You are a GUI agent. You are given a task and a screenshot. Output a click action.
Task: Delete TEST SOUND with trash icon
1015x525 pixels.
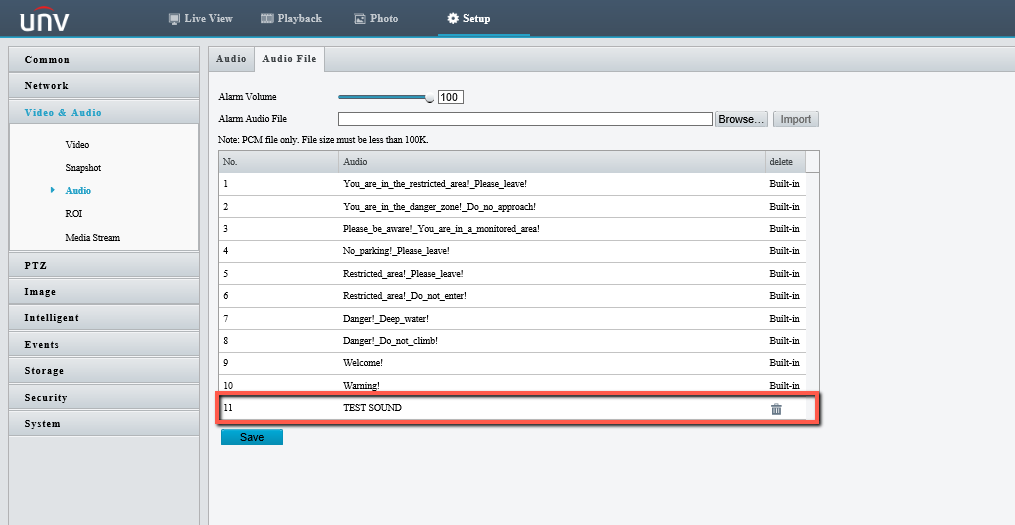coord(776,409)
